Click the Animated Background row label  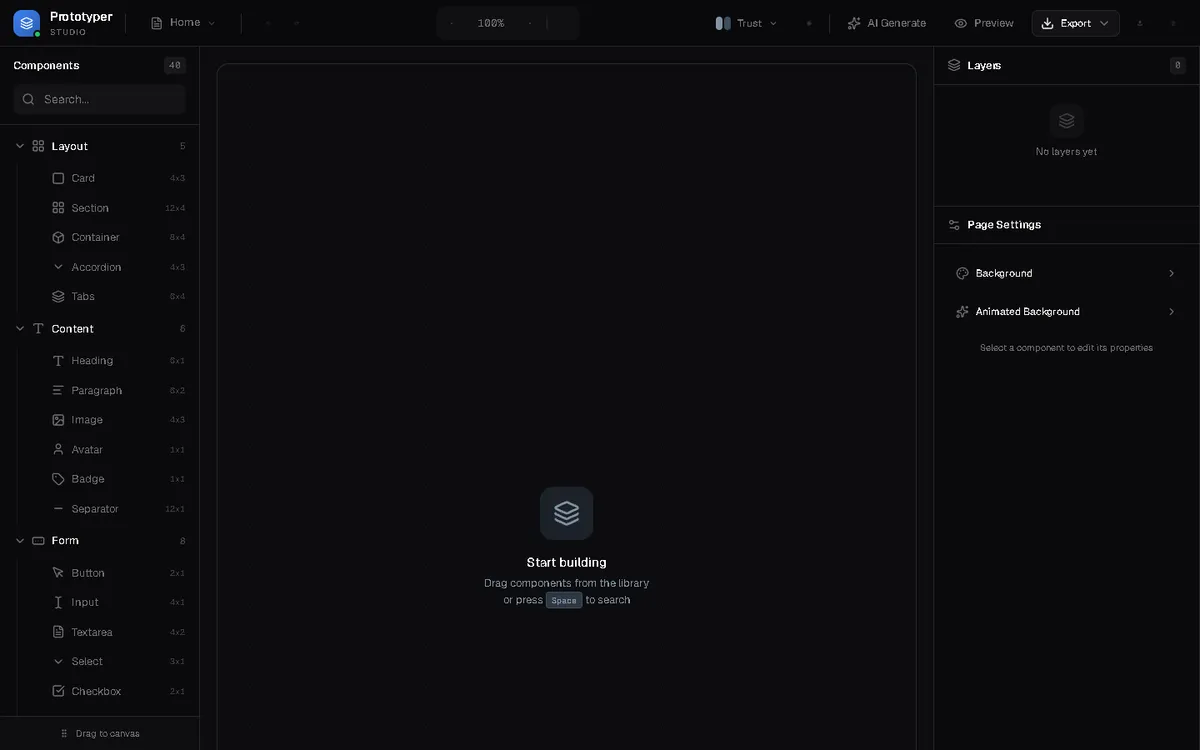click(x=1028, y=312)
